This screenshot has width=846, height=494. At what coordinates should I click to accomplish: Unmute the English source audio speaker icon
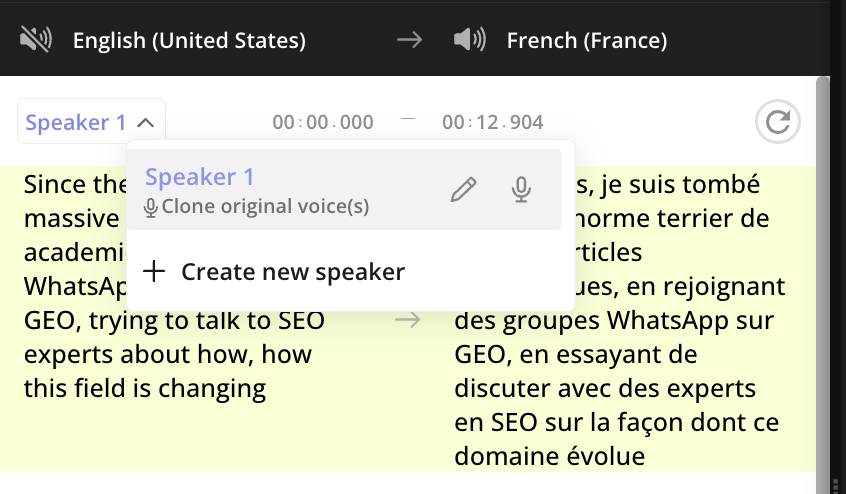35,40
